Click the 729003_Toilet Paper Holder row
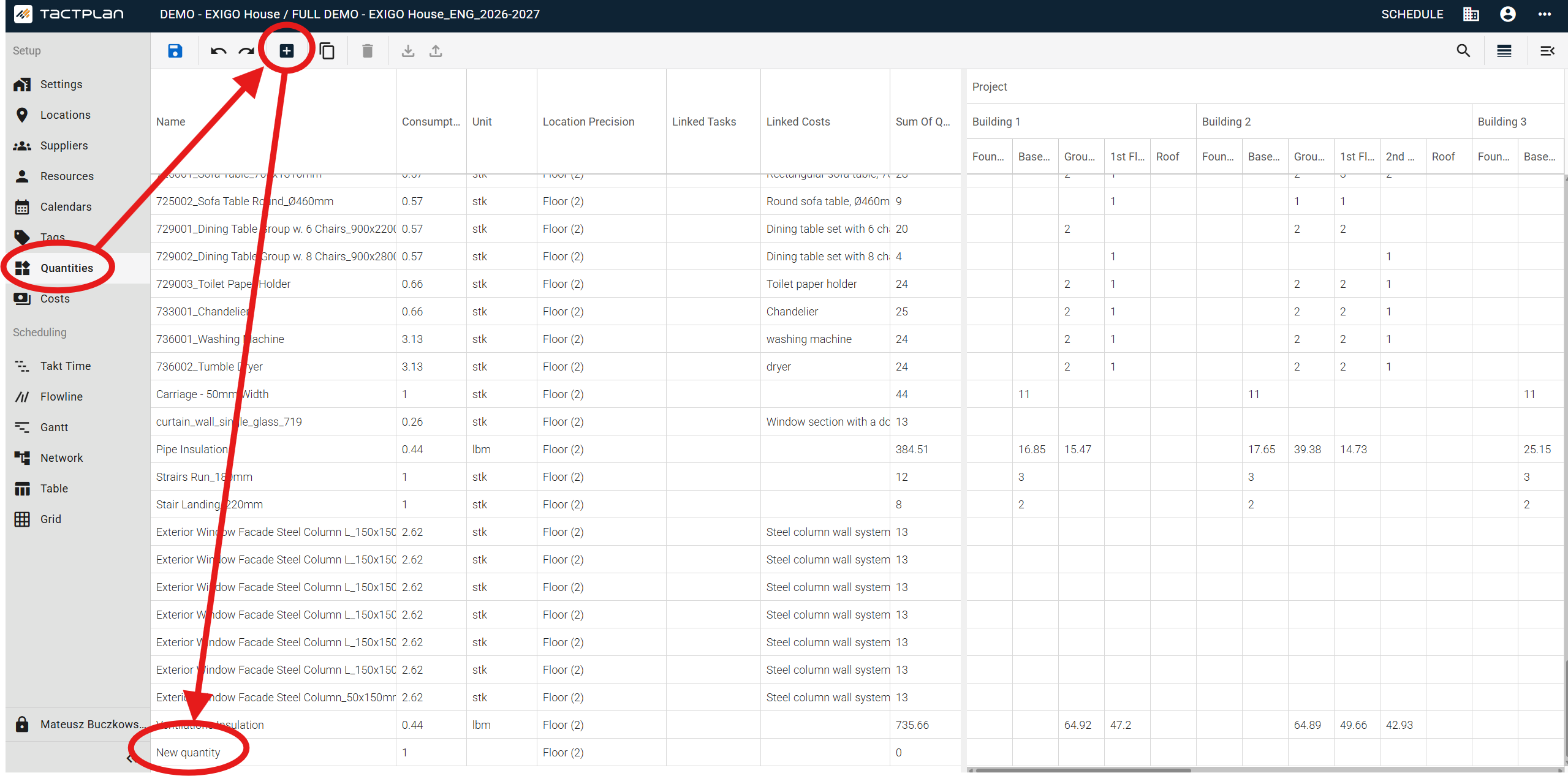The width and height of the screenshot is (1568, 776). tap(273, 284)
